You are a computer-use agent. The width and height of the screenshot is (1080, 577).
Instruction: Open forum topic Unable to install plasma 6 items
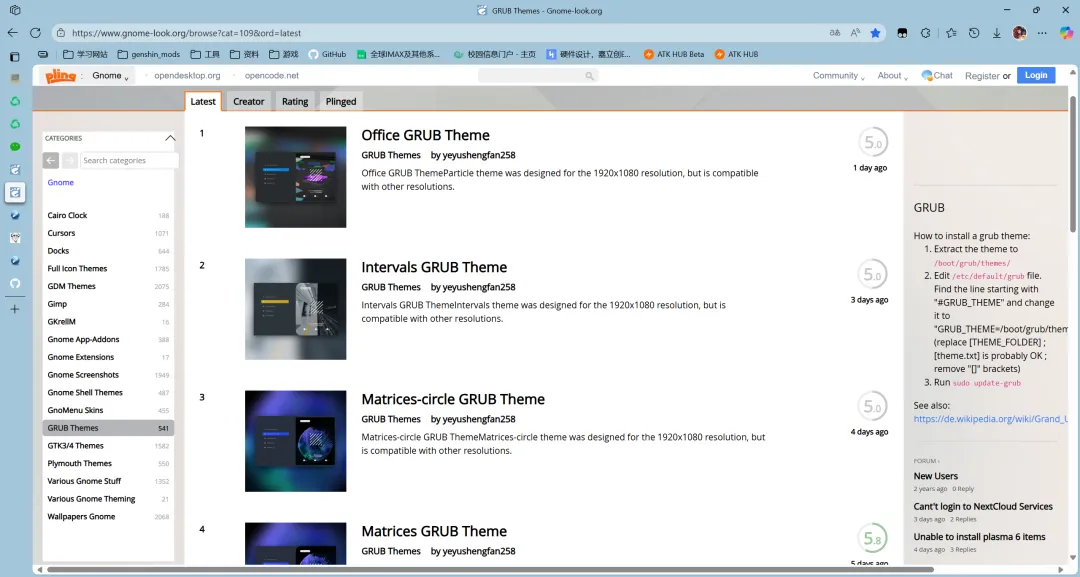point(979,536)
